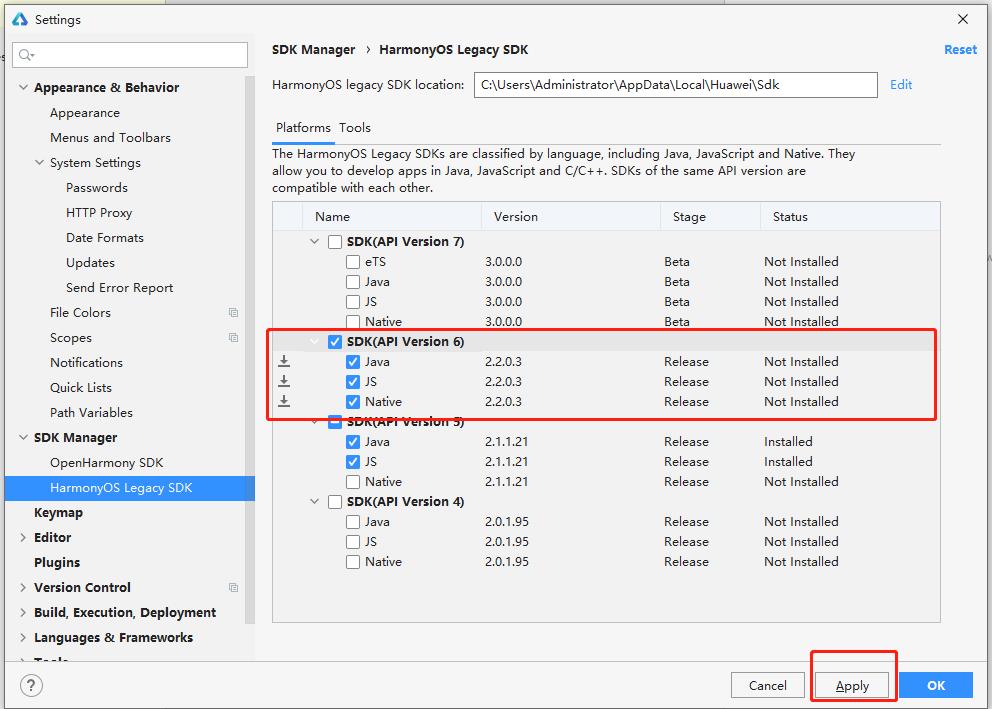Open the Appearance settings page
Image resolution: width=992 pixels, height=709 pixels.
point(85,113)
